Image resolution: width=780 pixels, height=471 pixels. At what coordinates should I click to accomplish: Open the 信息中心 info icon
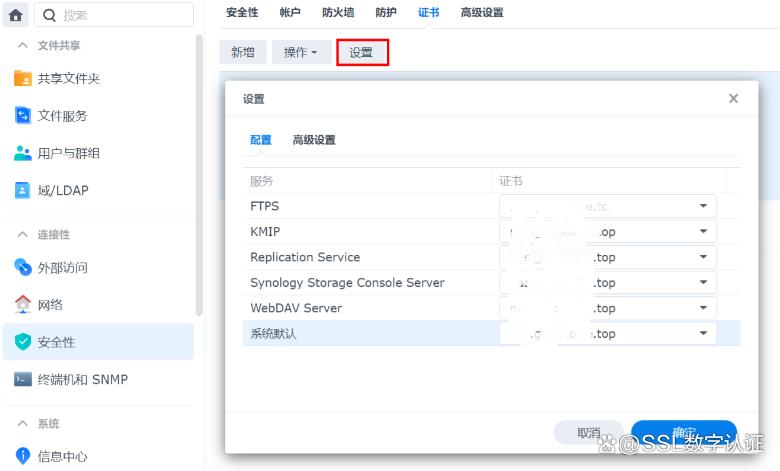22,455
